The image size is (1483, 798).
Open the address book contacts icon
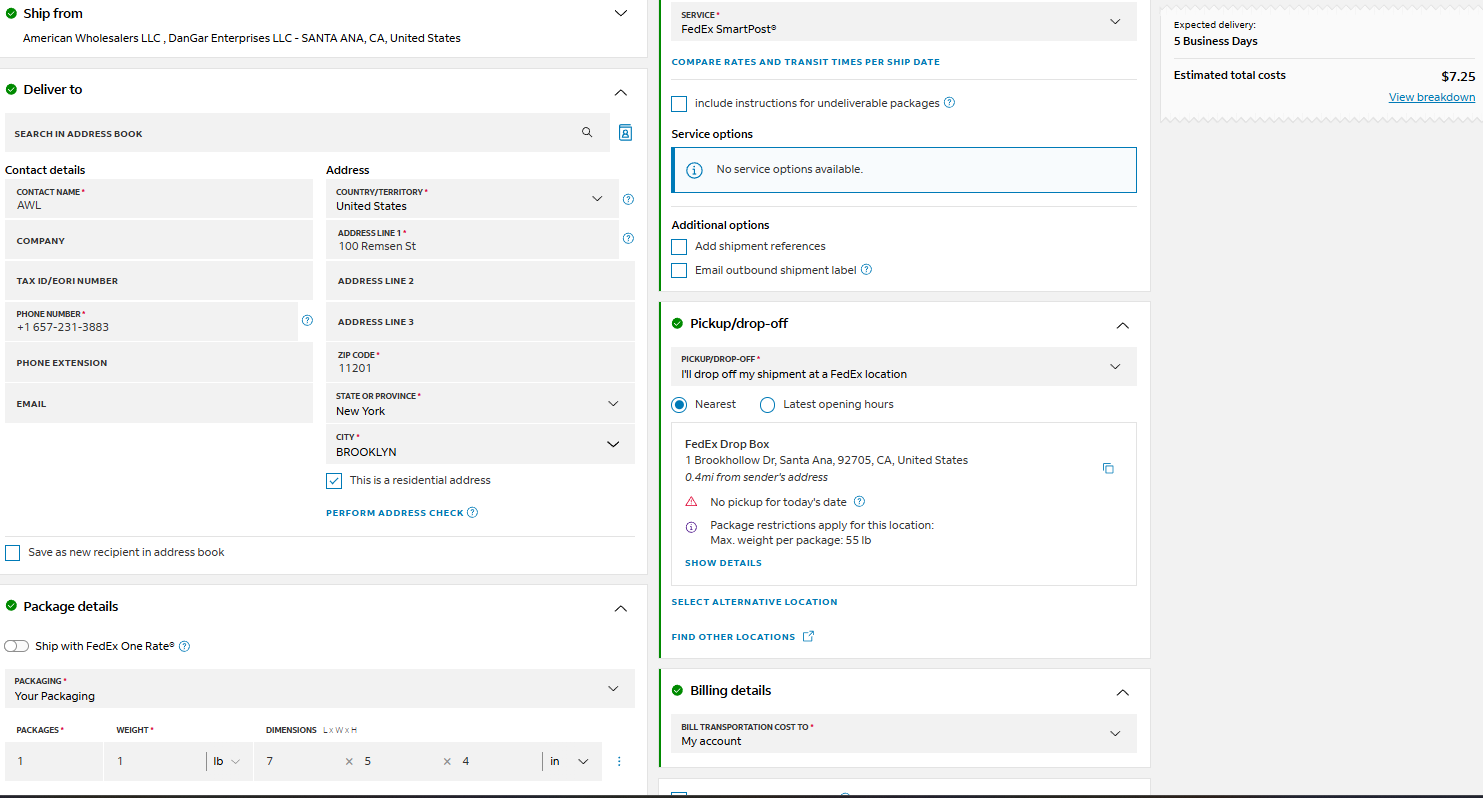click(x=625, y=132)
